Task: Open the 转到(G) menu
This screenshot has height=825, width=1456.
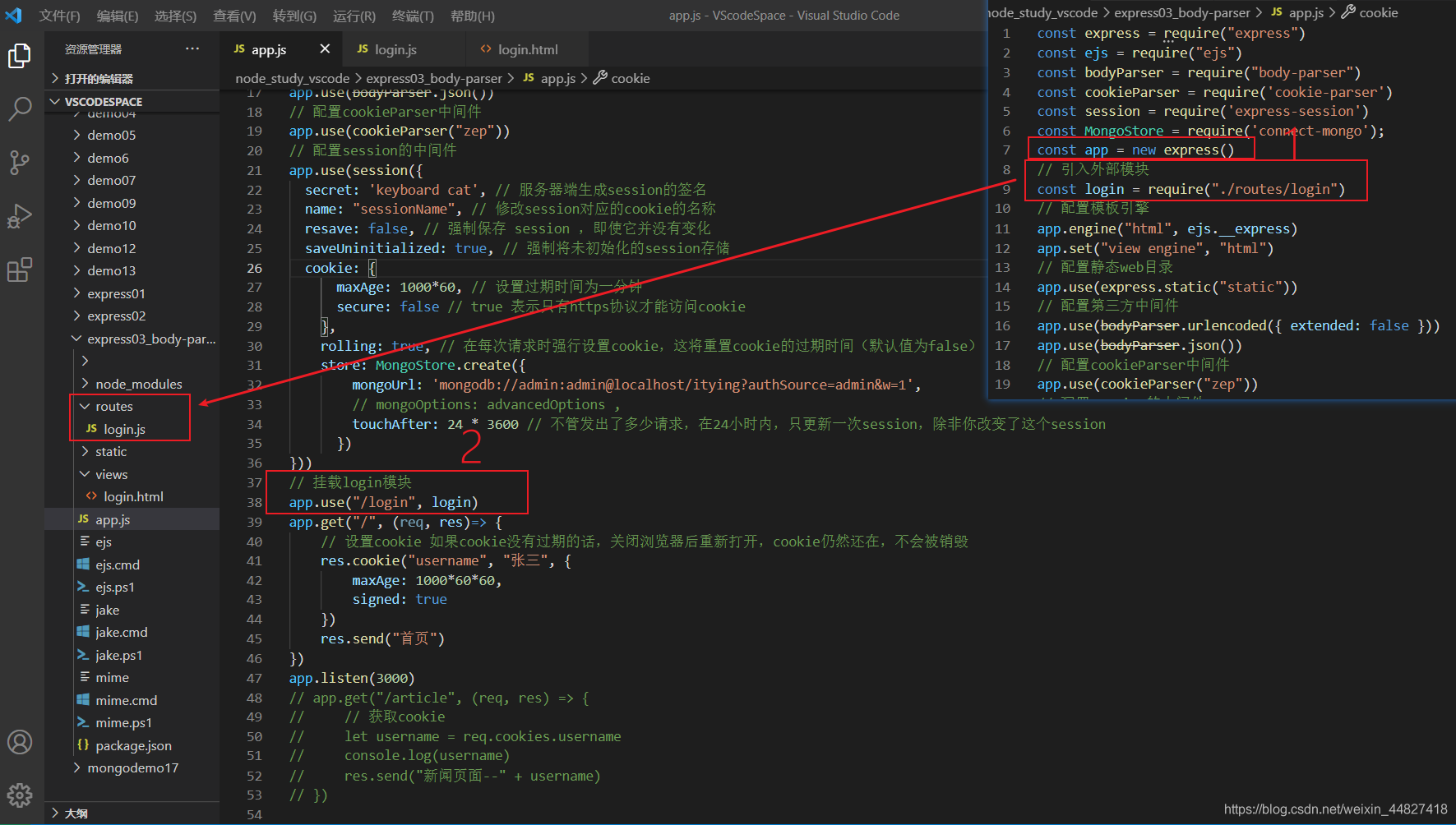Action: pos(294,16)
